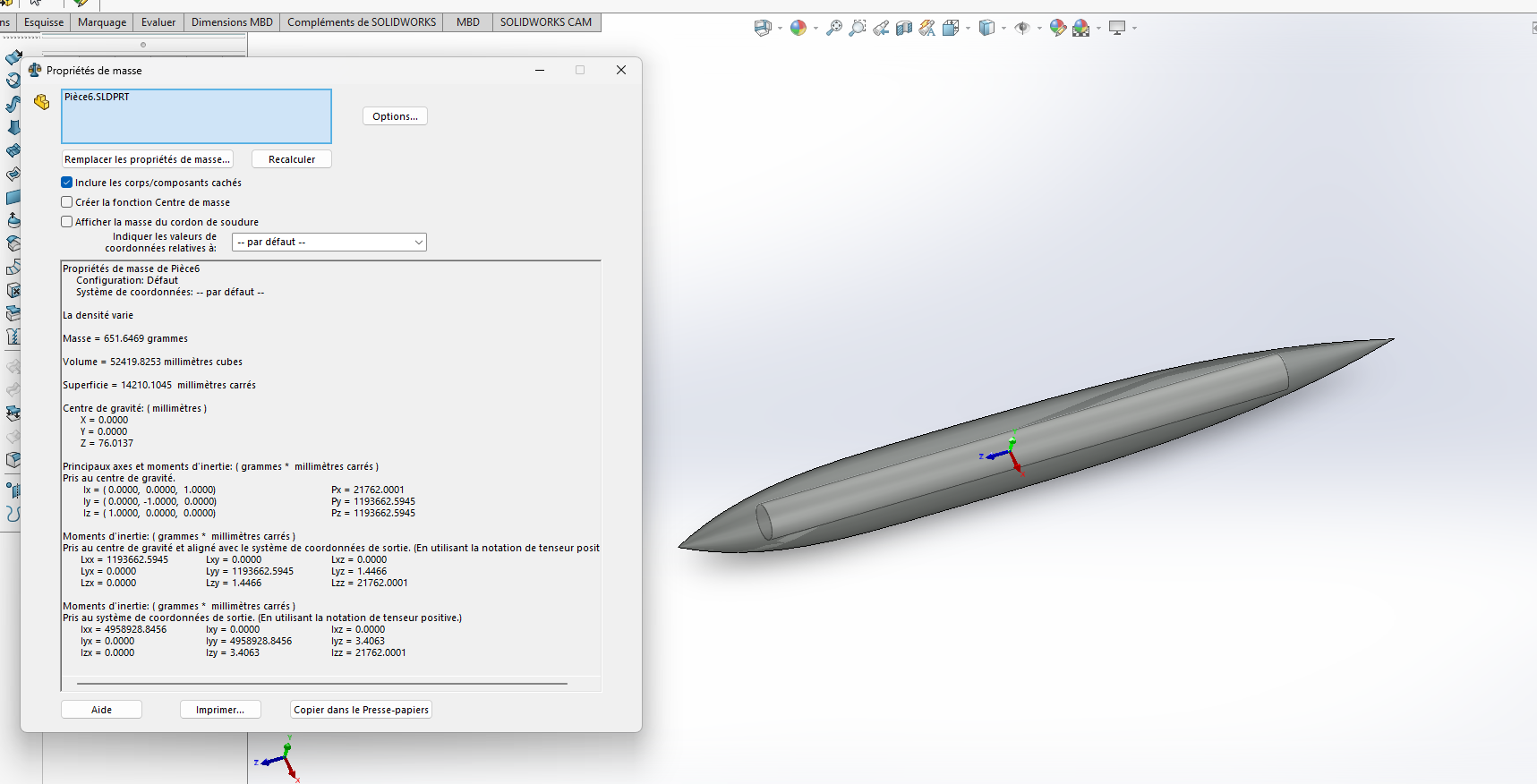
Task: Switch to the Esquisse tab
Action: coord(44,22)
